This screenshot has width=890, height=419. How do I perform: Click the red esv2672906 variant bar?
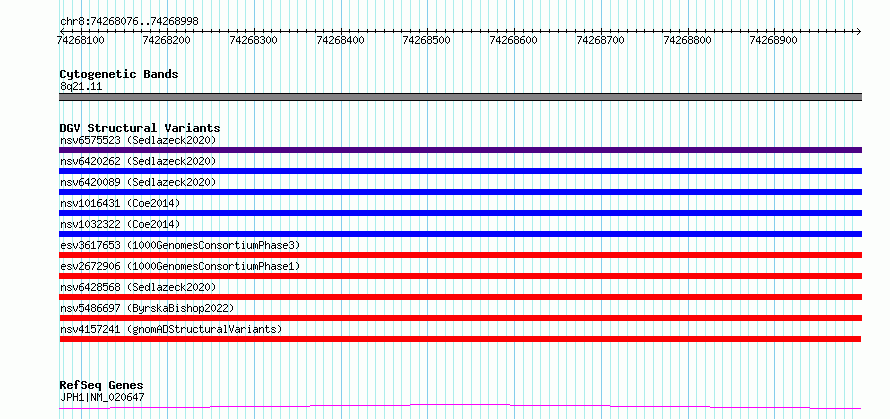pyautogui.click(x=460, y=276)
